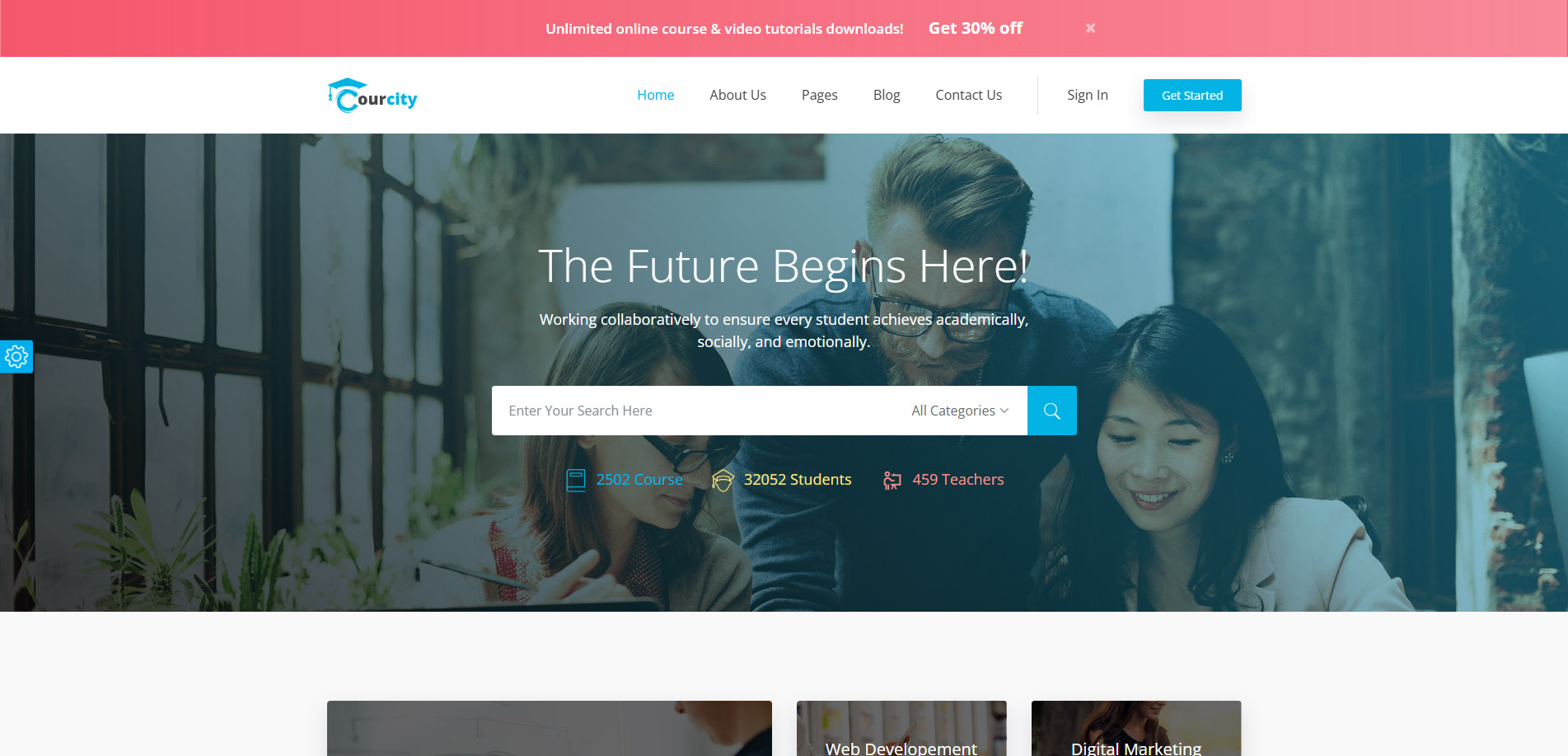Screen dimensions: 1568x756
Task: Expand the All Categories dropdown
Action: [x=960, y=411]
